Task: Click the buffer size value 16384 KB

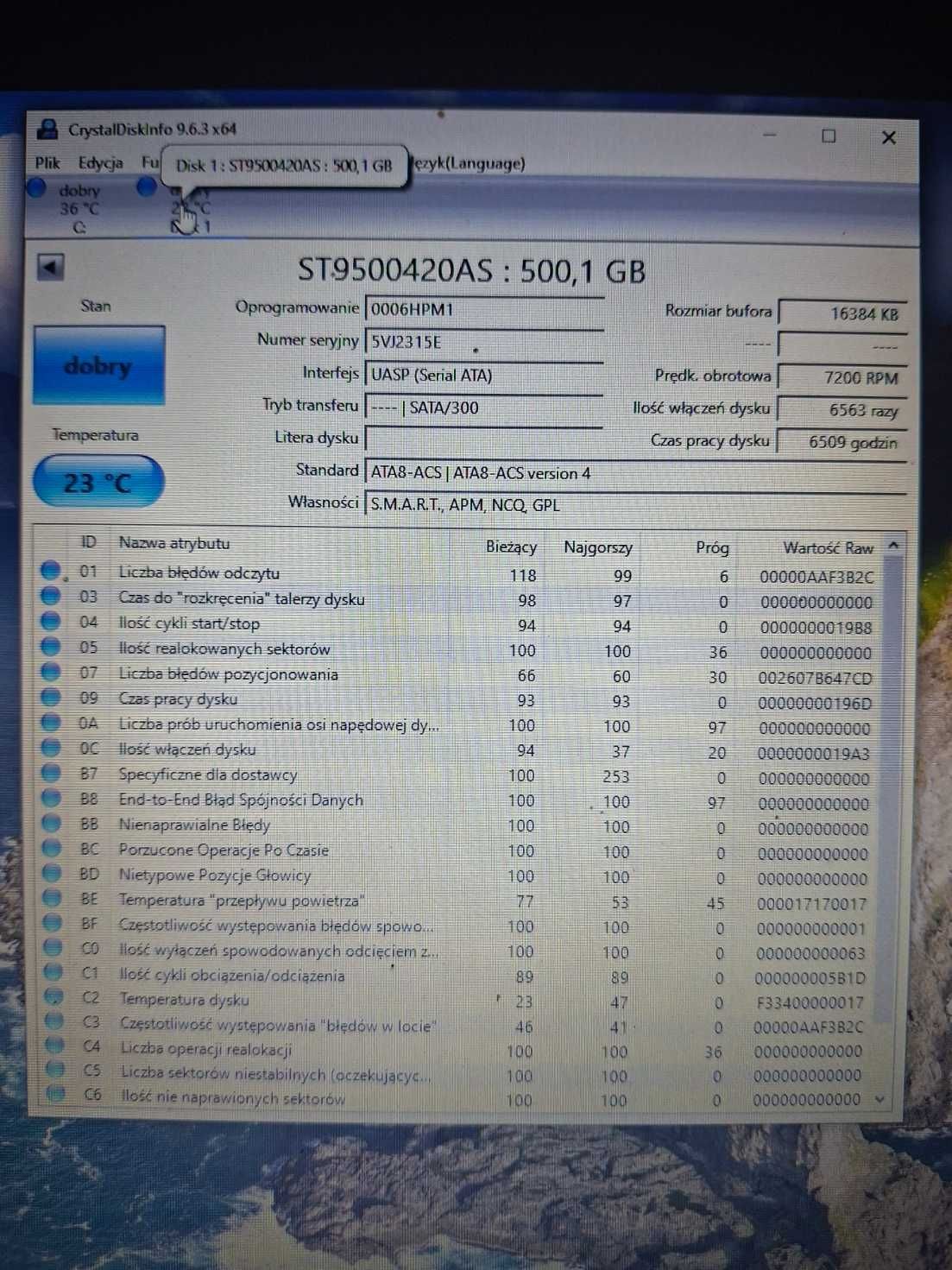Action: [x=842, y=313]
